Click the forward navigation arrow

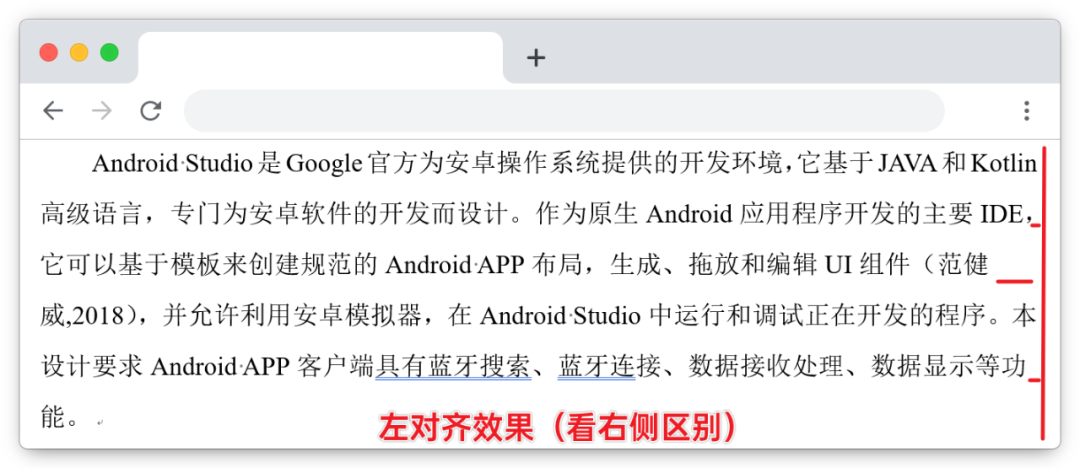click(102, 110)
